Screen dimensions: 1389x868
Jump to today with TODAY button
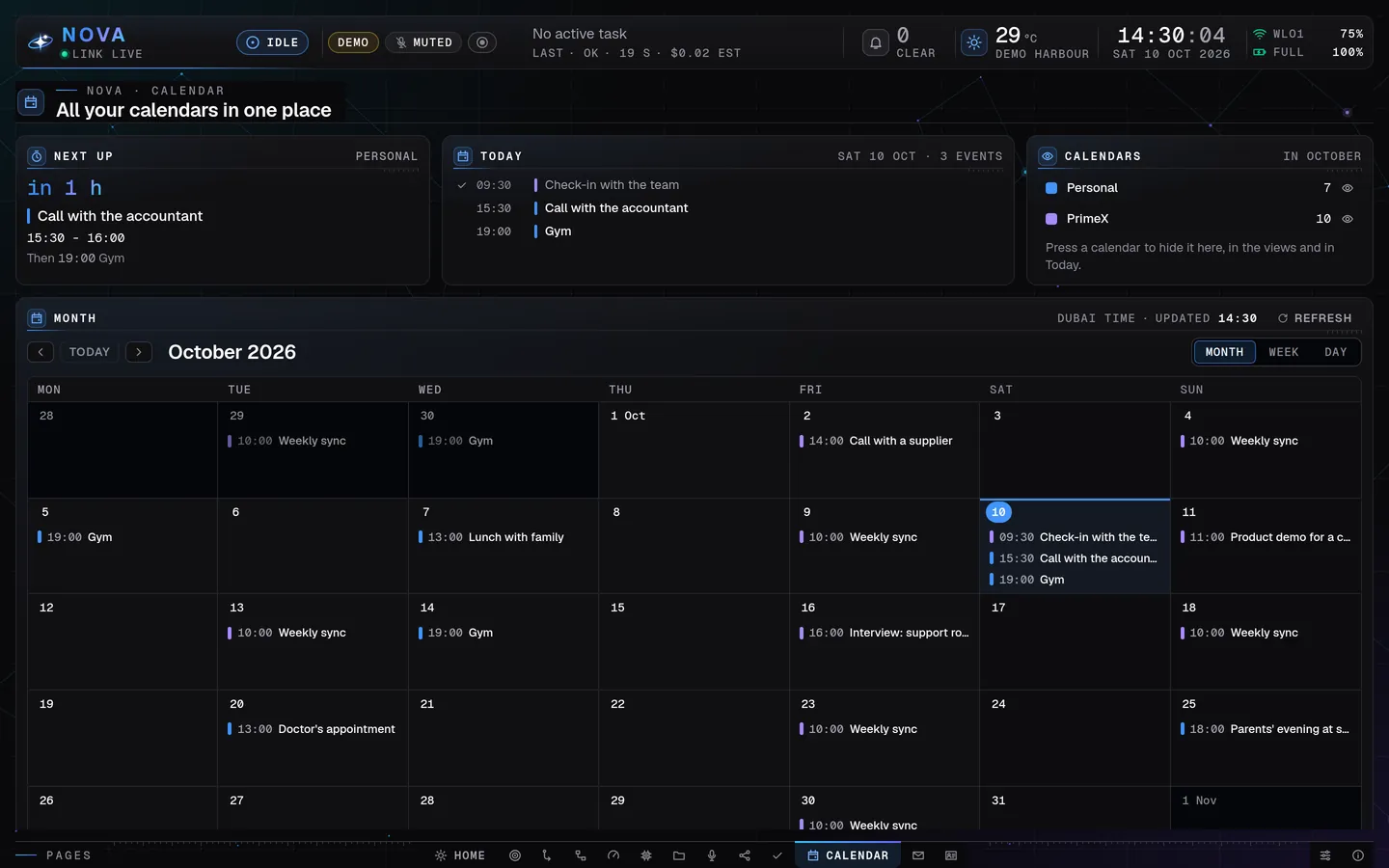click(90, 352)
